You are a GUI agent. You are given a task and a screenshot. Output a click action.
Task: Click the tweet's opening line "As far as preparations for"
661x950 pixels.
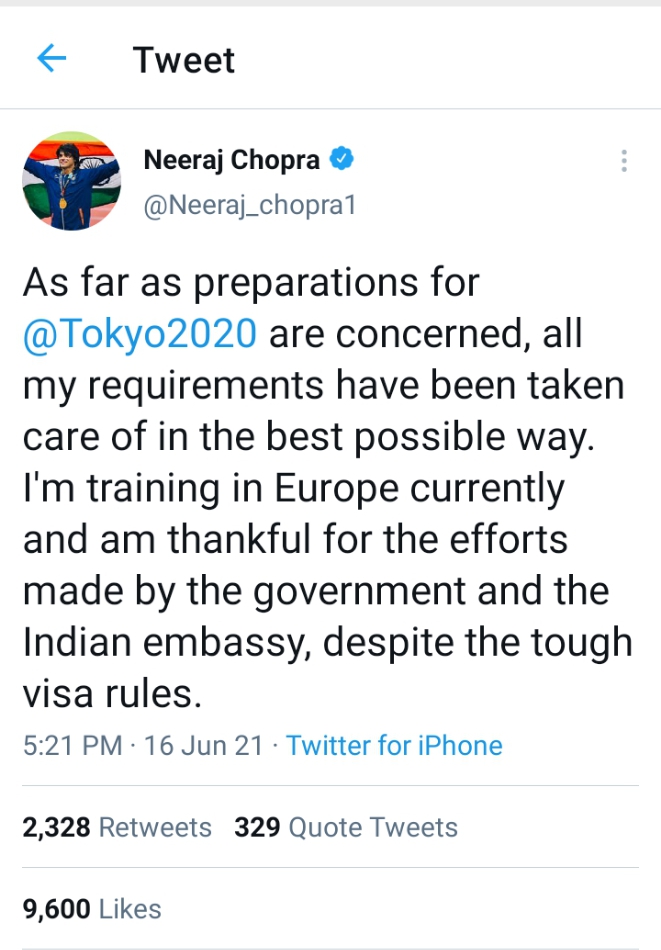pyautogui.click(x=251, y=283)
